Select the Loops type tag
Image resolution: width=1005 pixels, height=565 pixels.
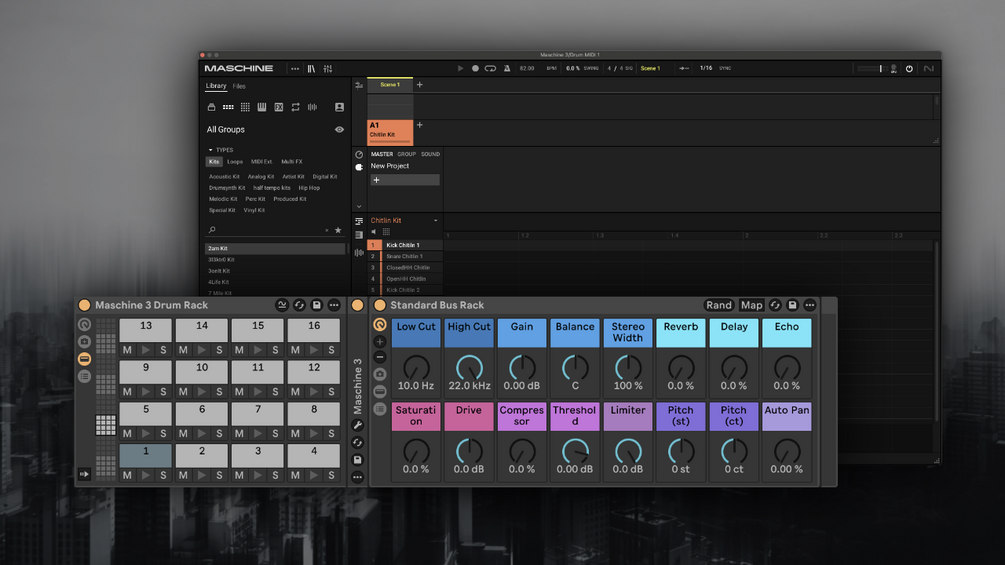tap(235, 161)
